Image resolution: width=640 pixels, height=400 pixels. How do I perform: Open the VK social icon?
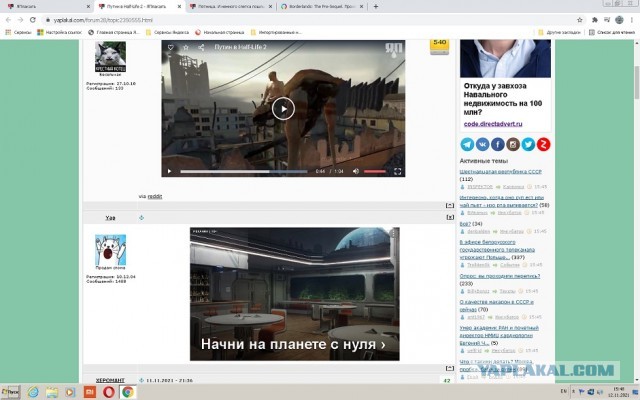pyautogui.click(x=482, y=144)
